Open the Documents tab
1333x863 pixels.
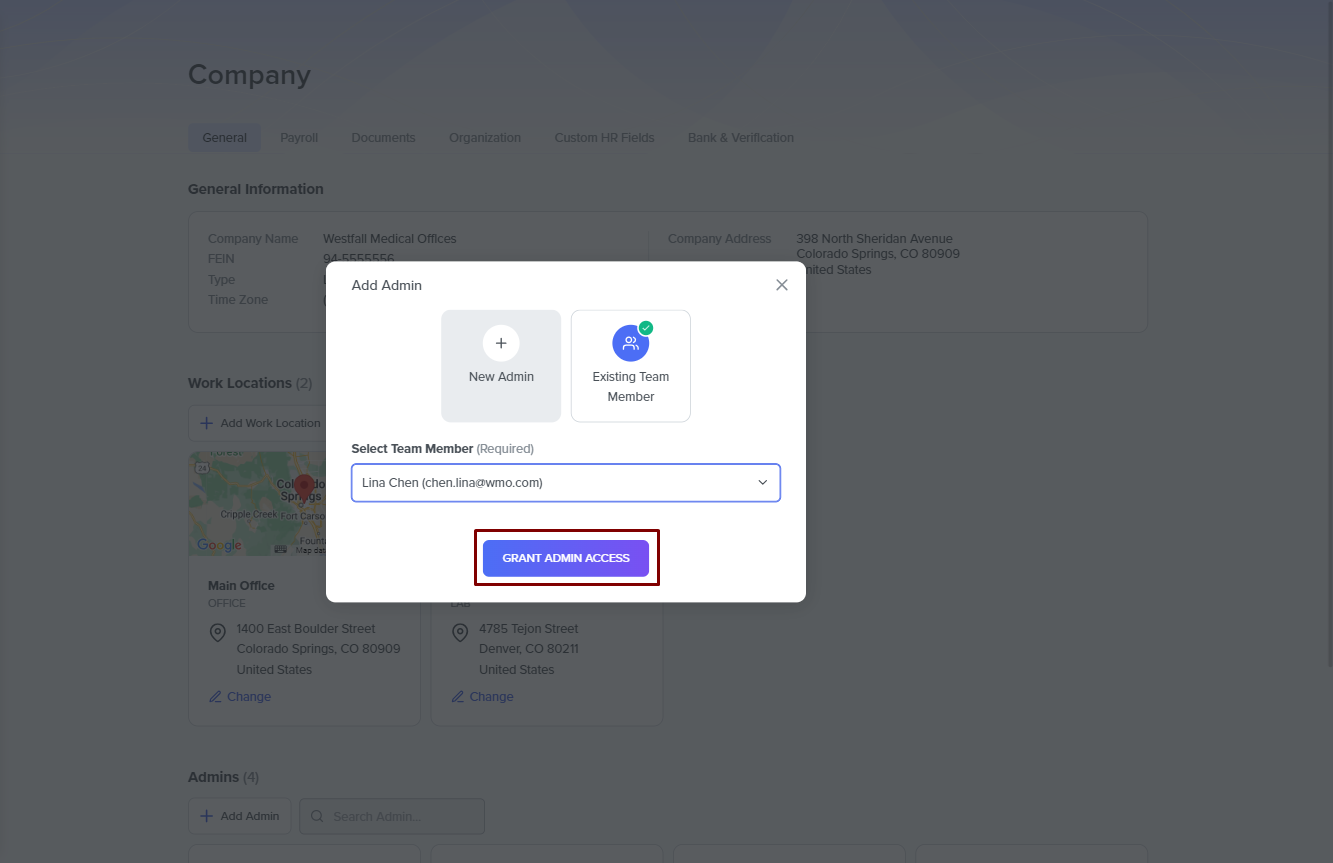coord(383,138)
